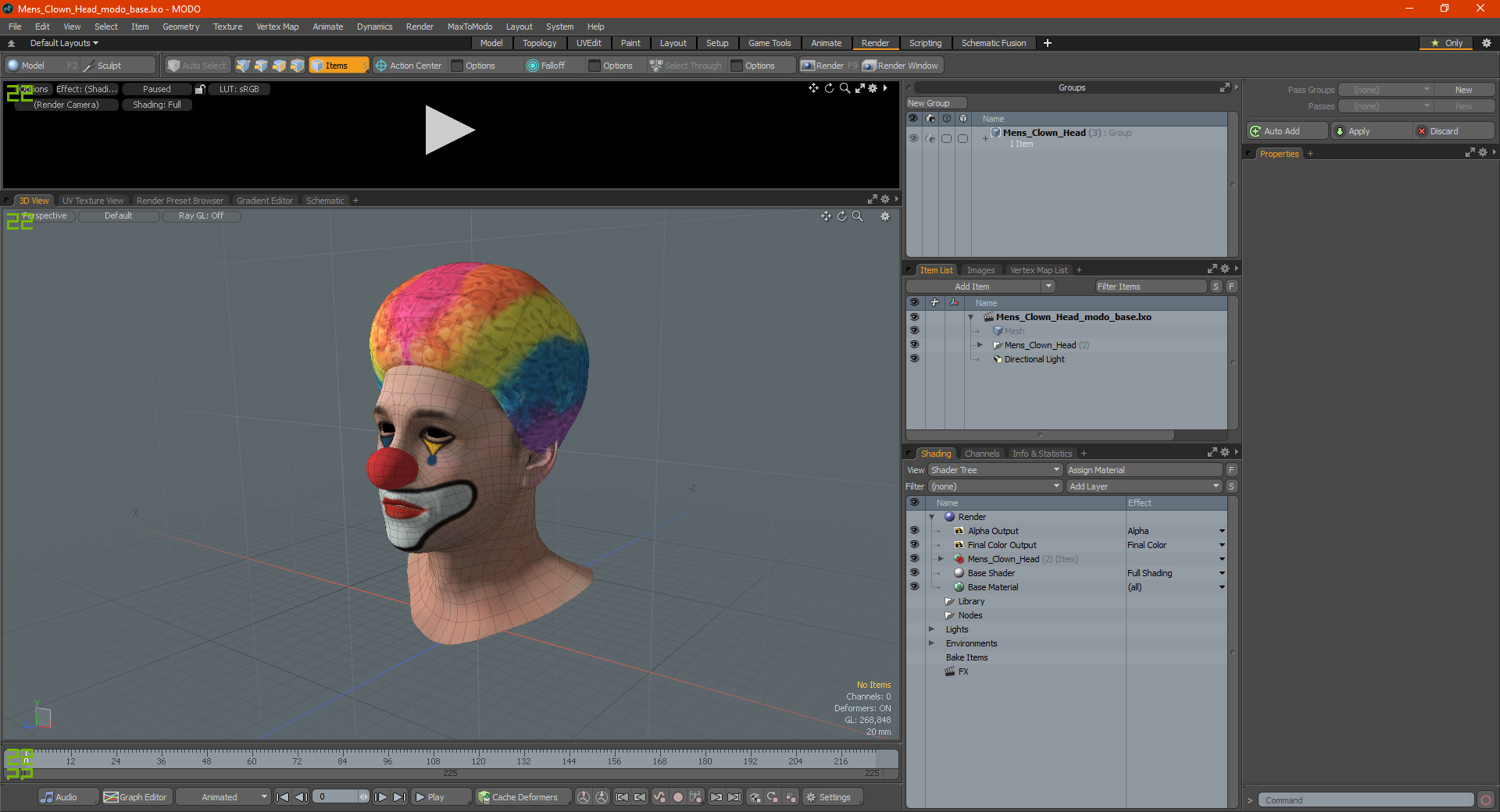Open Shader Tree view dropdown
The image size is (1500, 812).
pos(995,470)
